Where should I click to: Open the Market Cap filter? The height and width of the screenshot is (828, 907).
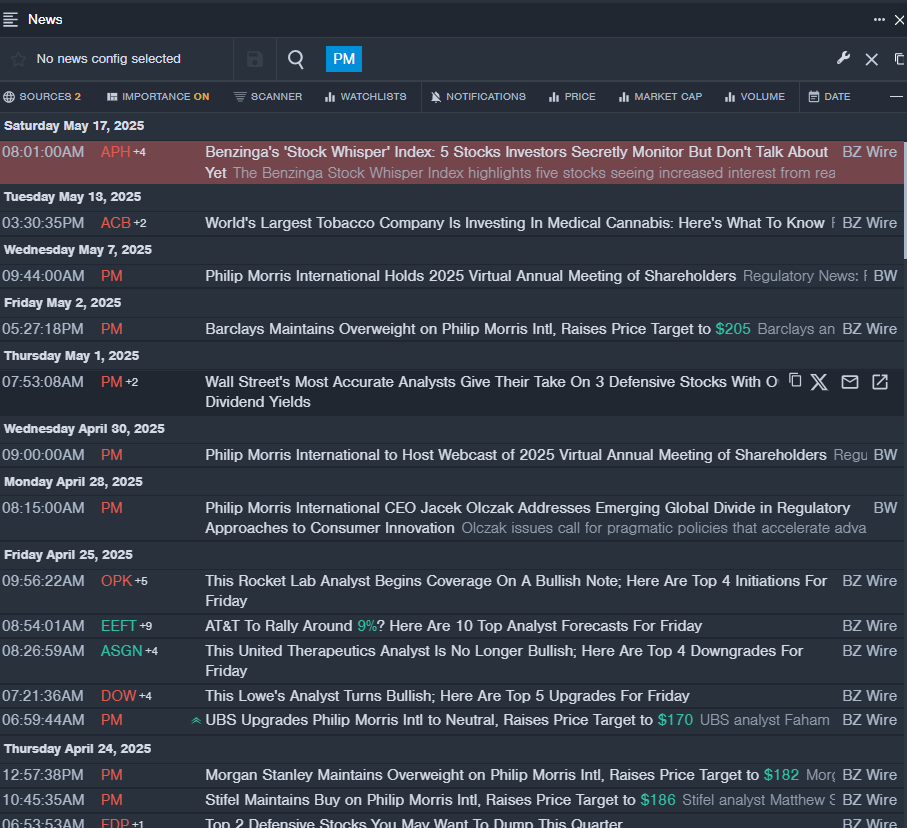click(x=661, y=97)
